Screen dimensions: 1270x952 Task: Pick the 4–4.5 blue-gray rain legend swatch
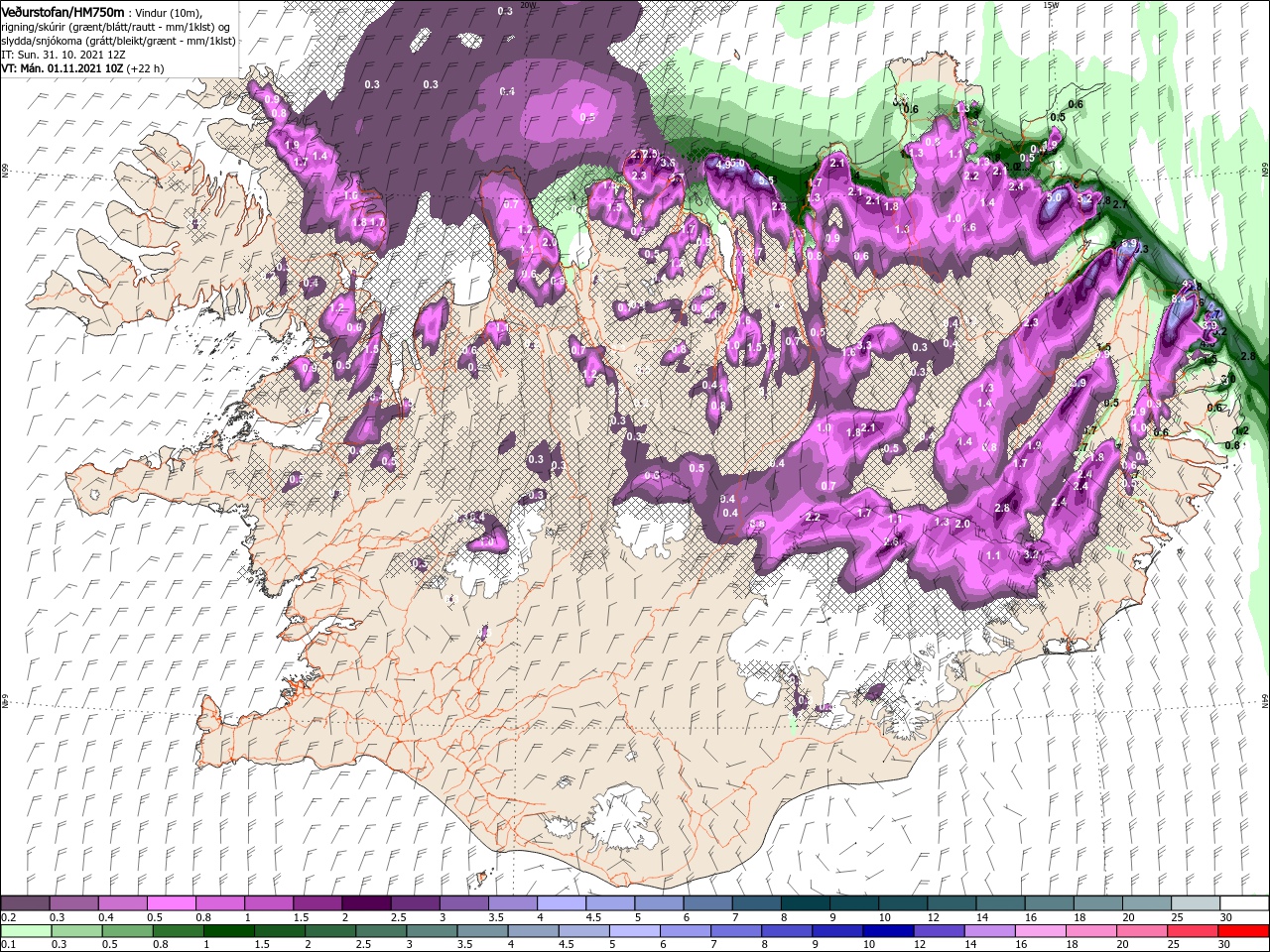tap(533, 931)
